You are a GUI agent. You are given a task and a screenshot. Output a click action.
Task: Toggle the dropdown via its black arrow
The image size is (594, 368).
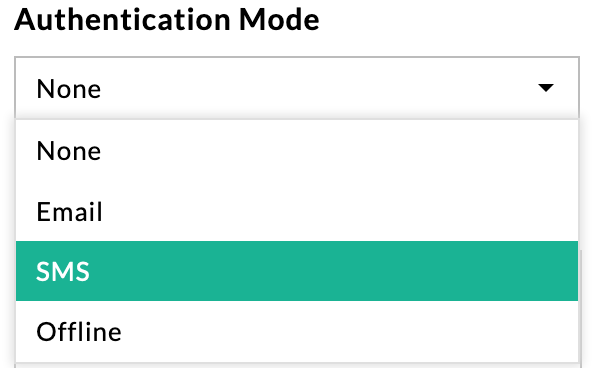pyautogui.click(x=546, y=88)
